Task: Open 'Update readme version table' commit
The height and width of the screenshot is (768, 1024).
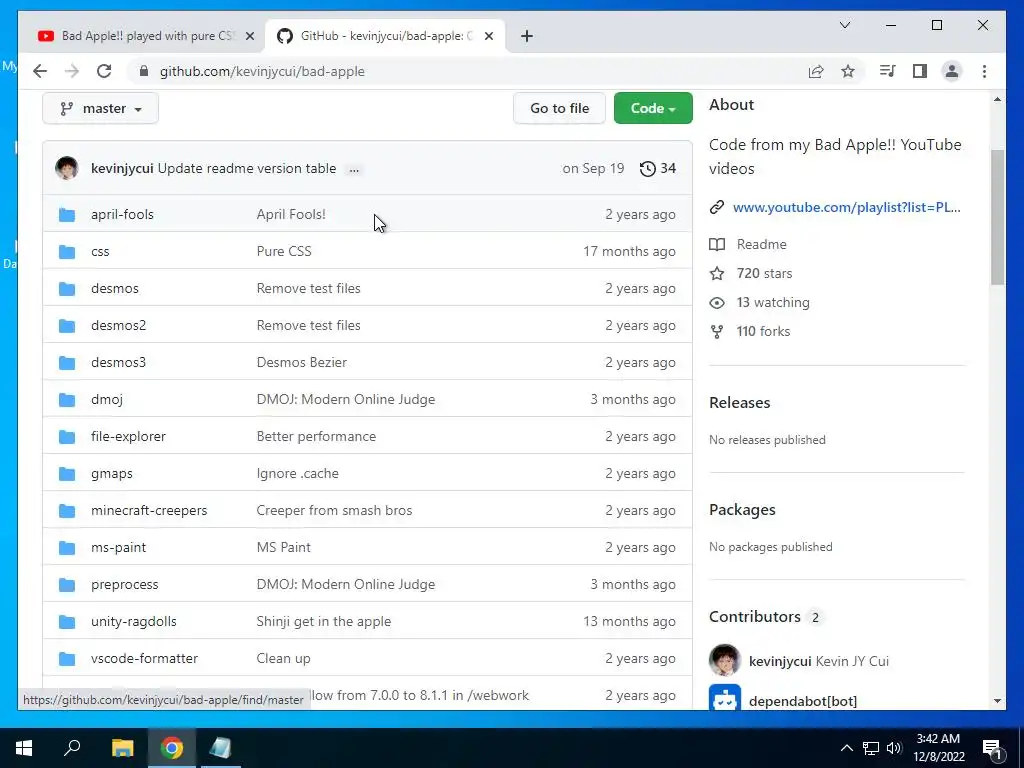Action: tap(247, 168)
